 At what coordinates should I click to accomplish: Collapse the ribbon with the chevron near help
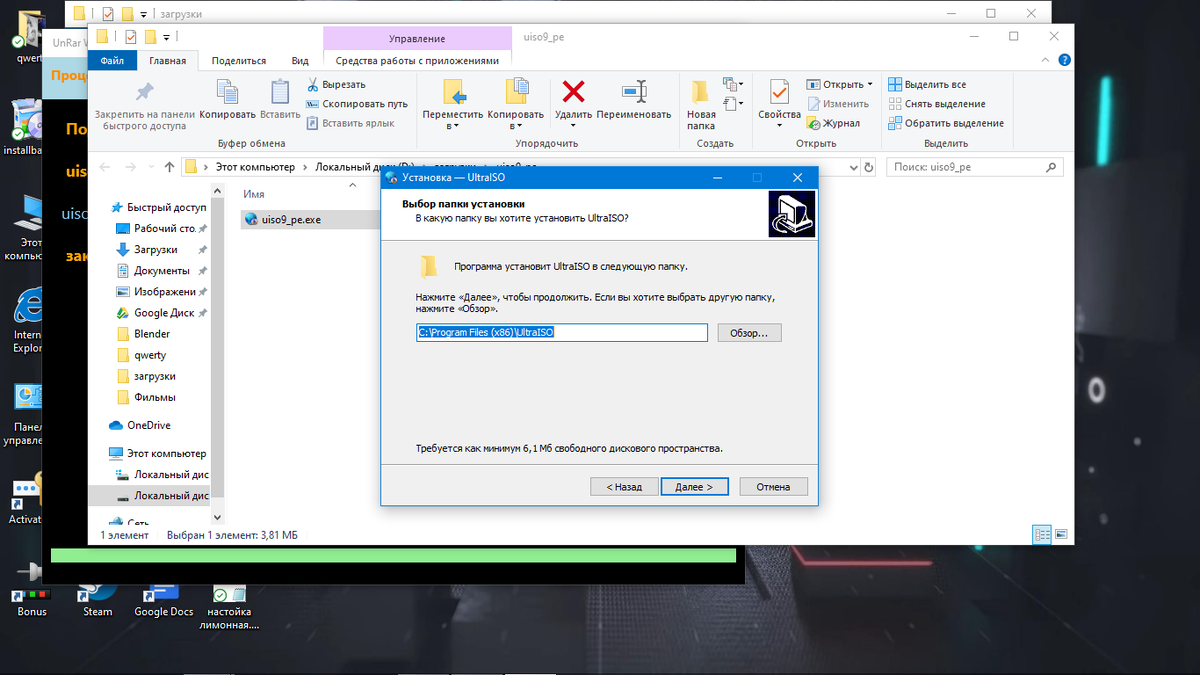click(1045, 61)
